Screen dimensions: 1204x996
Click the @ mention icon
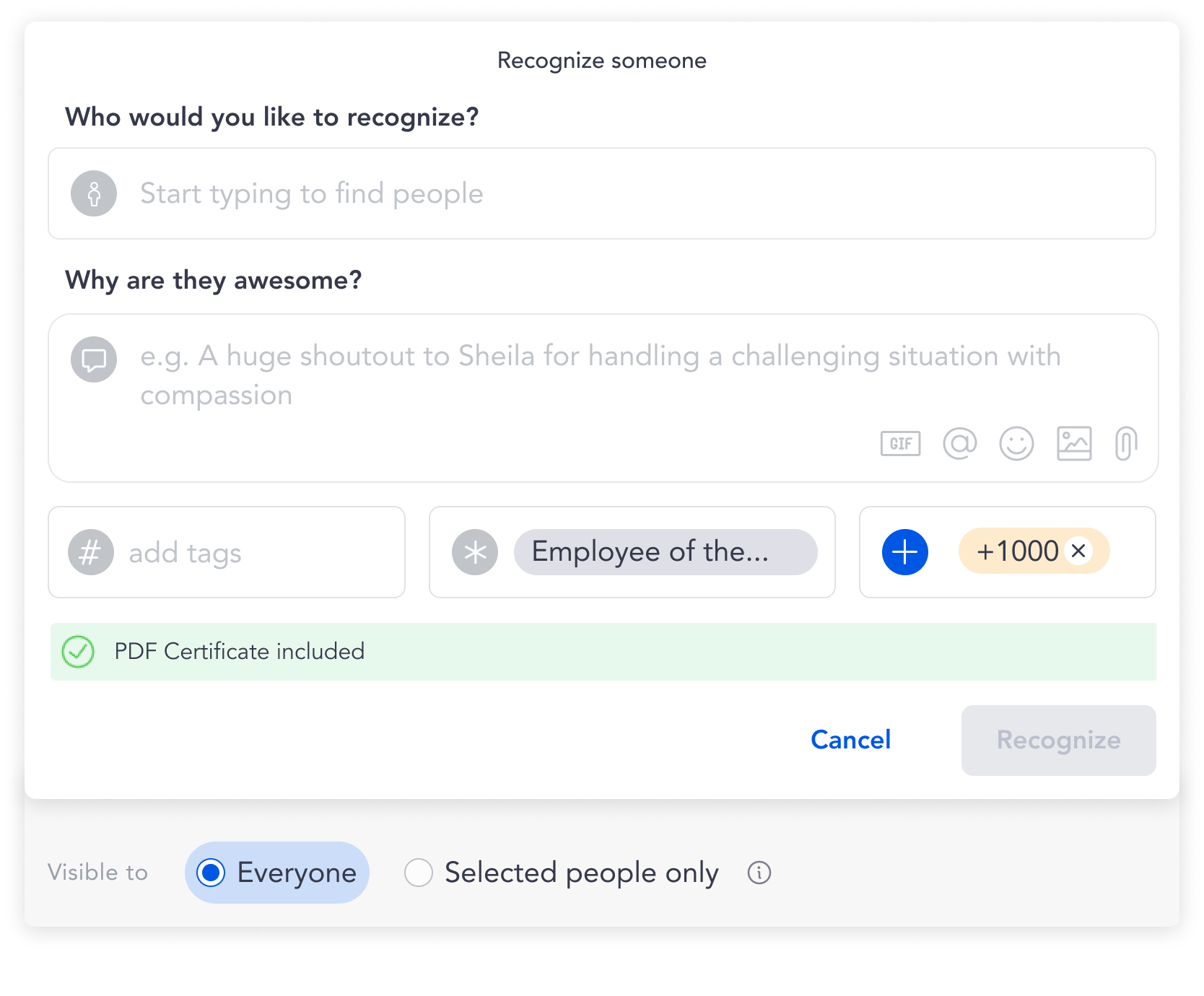959,443
